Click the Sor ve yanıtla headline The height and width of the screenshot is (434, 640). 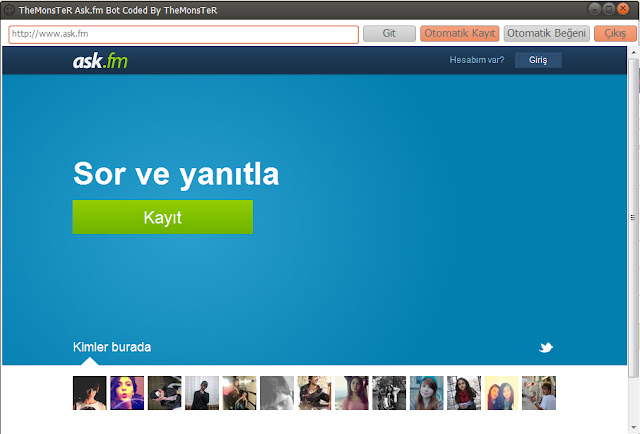176,174
